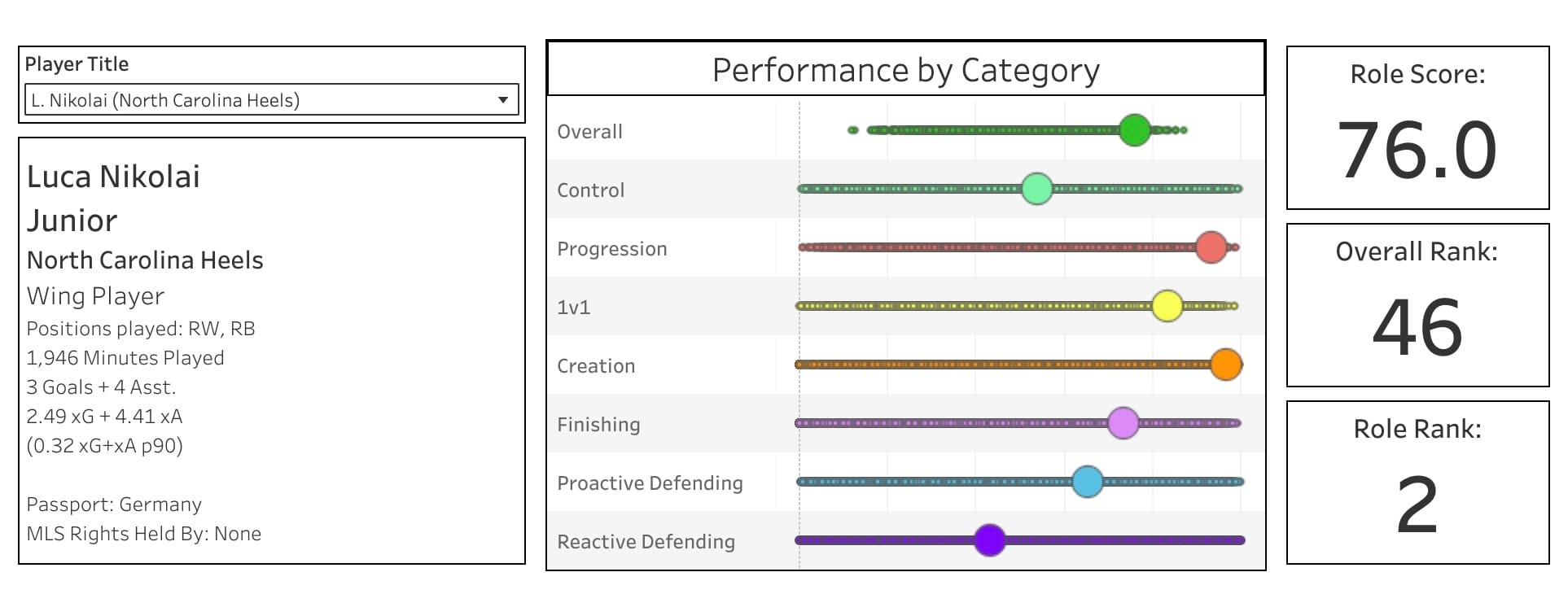Select the blue Proactive Defending marker

[x=1088, y=482]
